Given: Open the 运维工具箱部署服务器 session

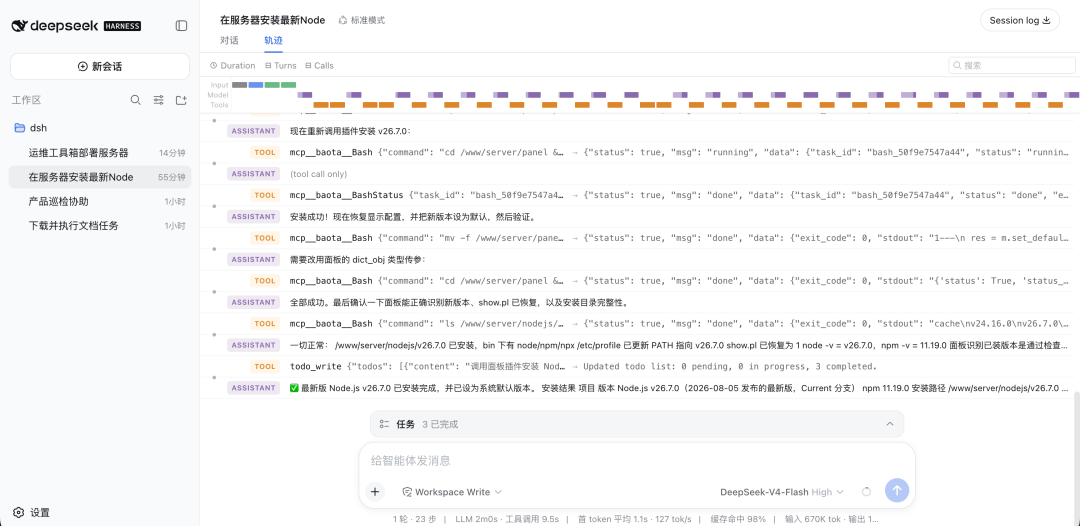Looking at the screenshot, I should pyautogui.click(x=100, y=153).
